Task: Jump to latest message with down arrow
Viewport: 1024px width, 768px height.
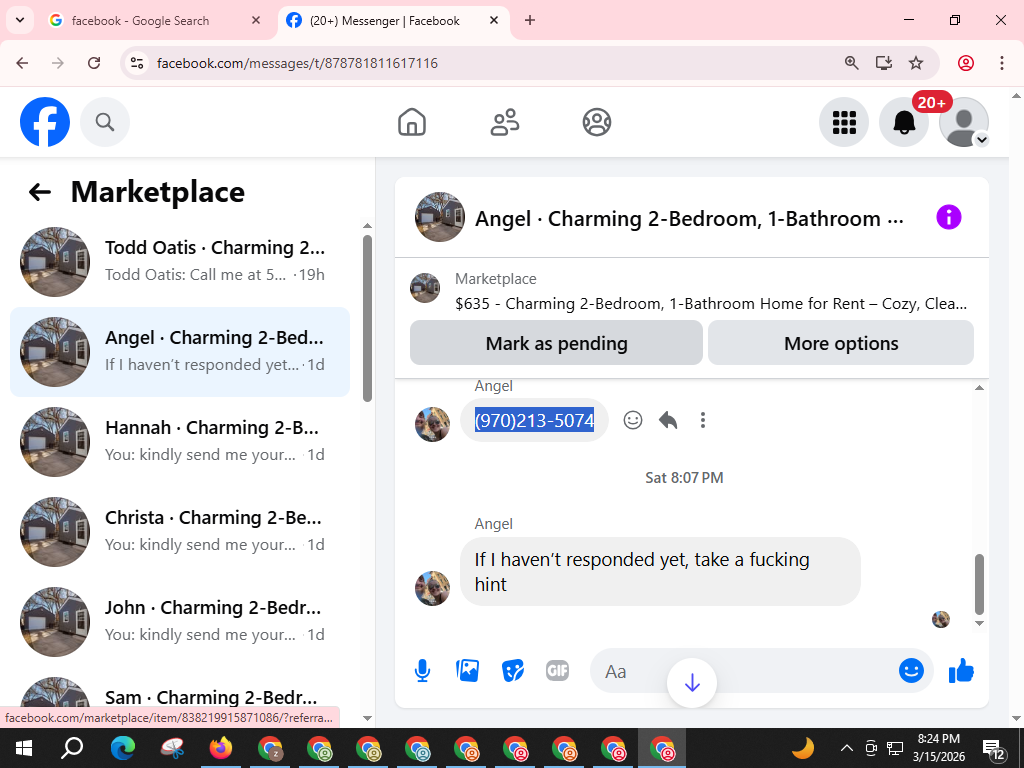Action: tap(692, 683)
